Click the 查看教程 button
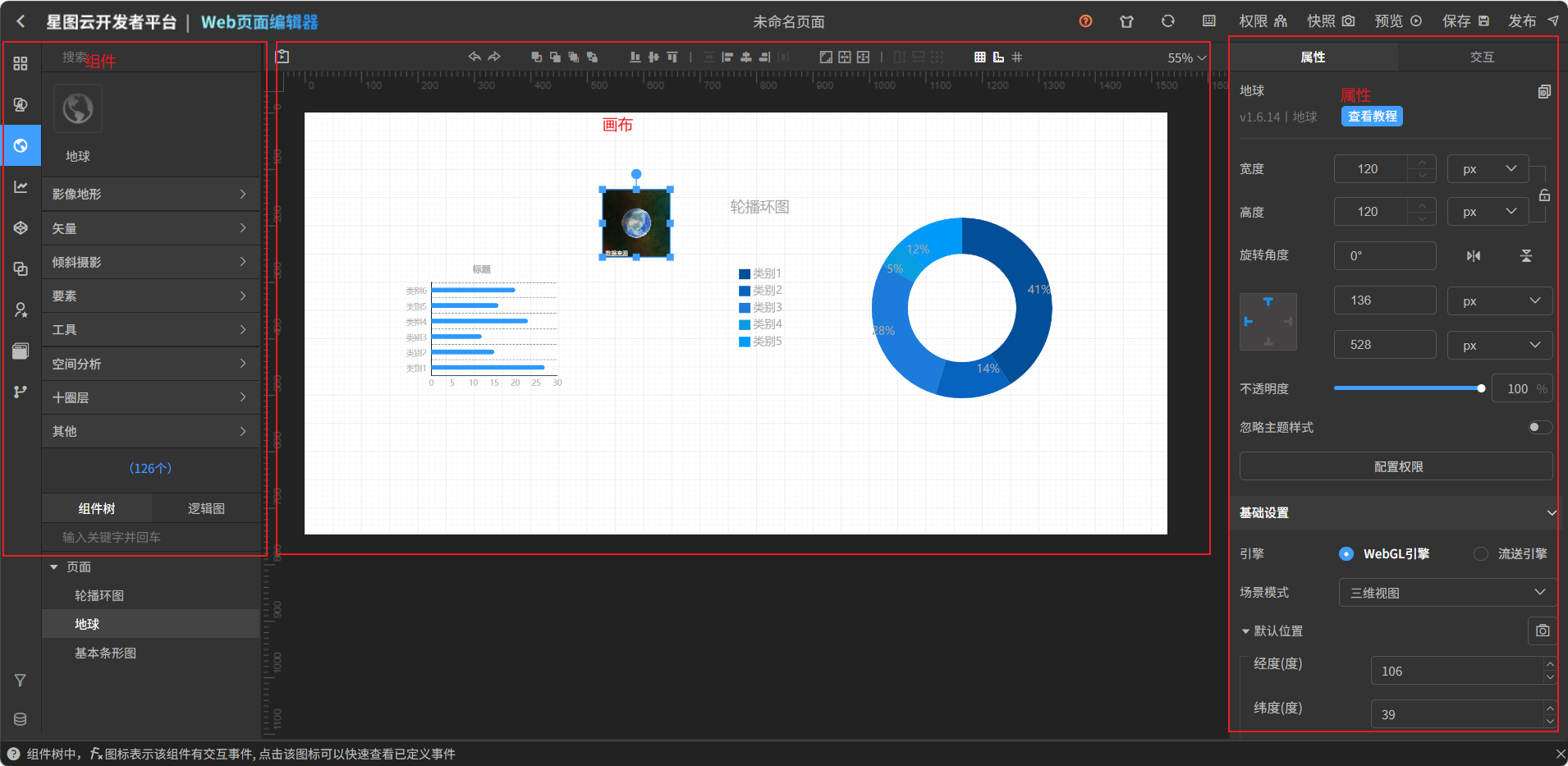 1372,117
